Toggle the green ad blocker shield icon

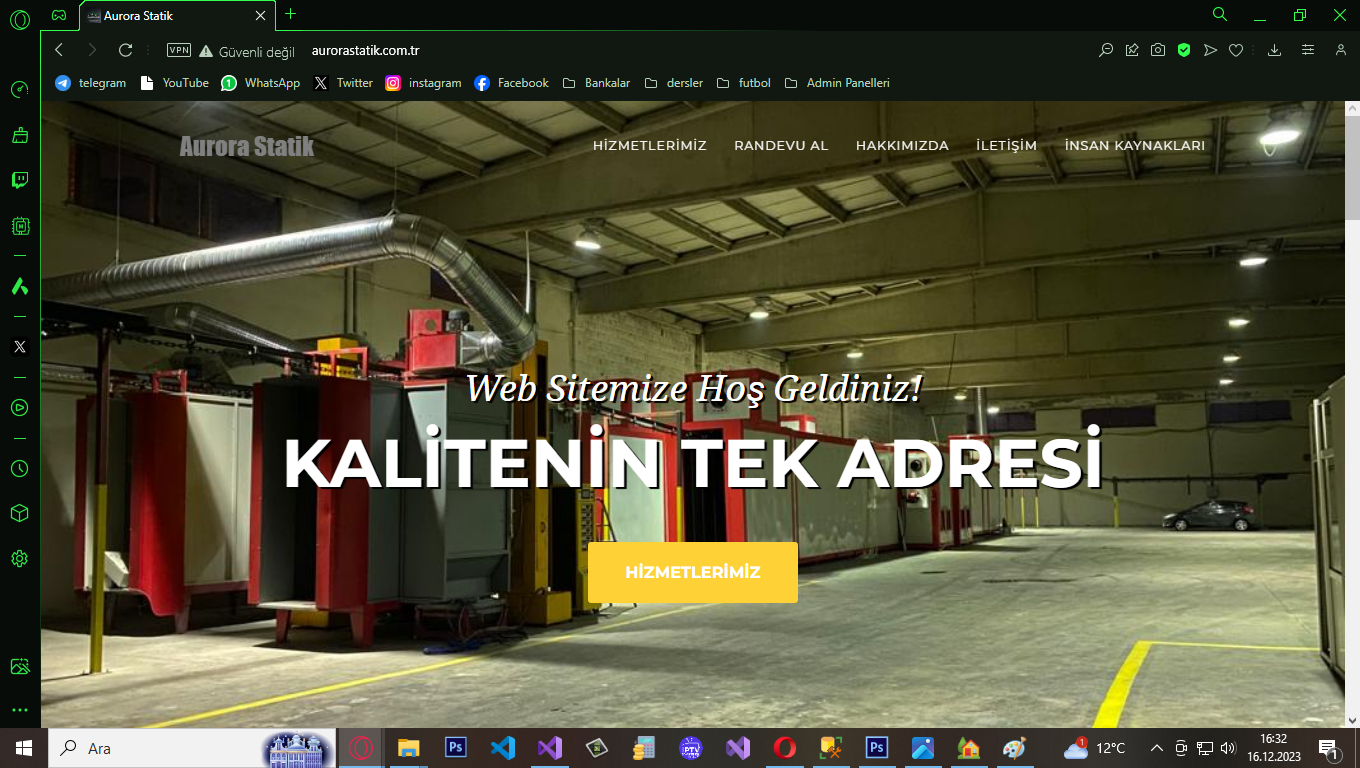[1184, 50]
